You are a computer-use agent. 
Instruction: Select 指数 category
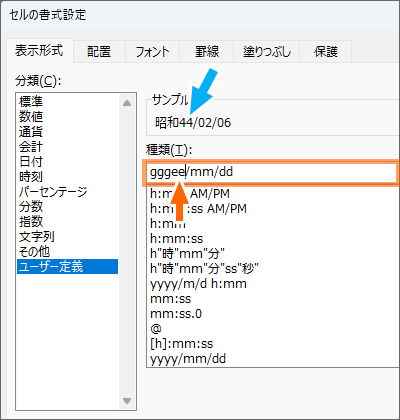pos(67,221)
